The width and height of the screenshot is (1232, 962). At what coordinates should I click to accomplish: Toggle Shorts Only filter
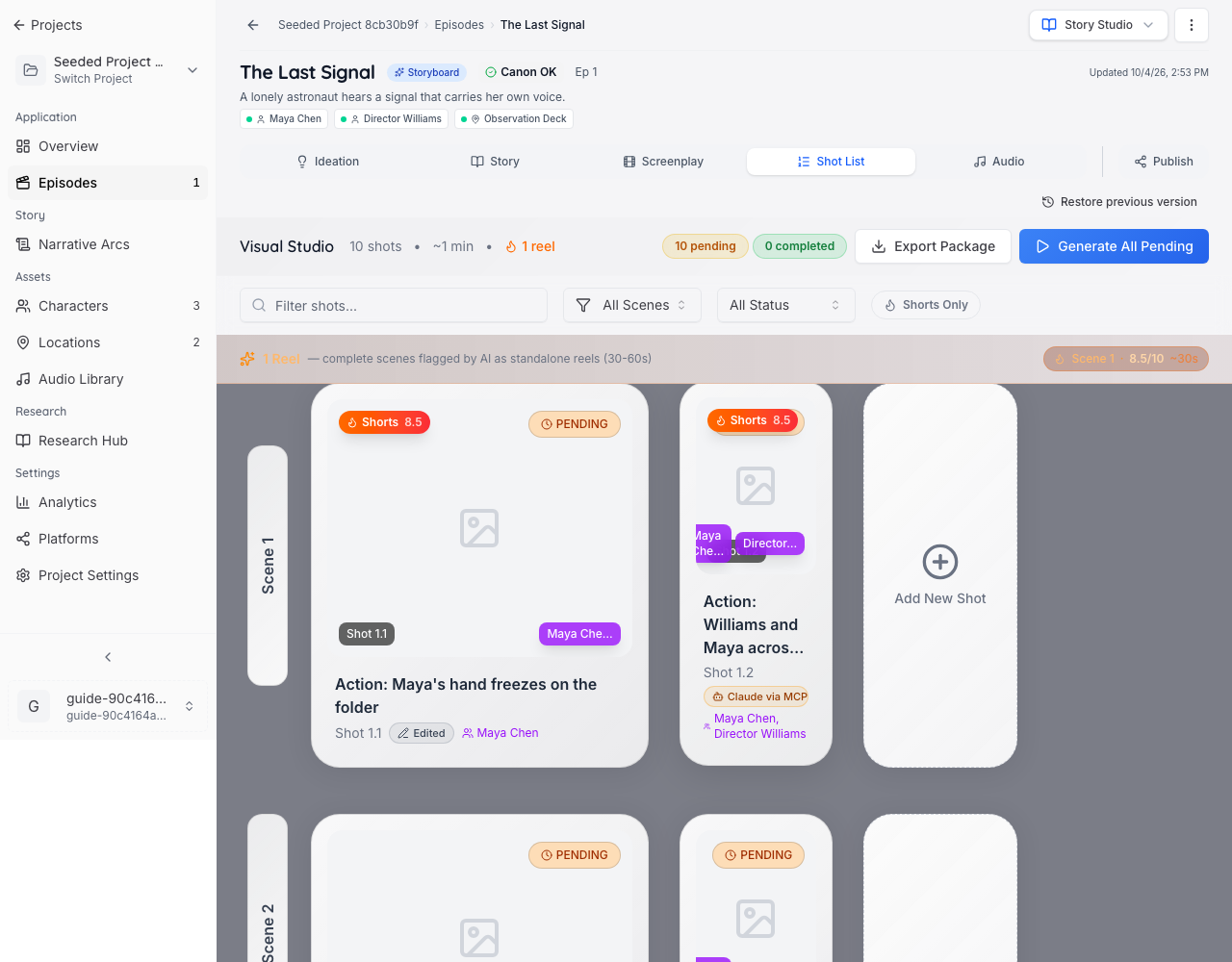[926, 305]
